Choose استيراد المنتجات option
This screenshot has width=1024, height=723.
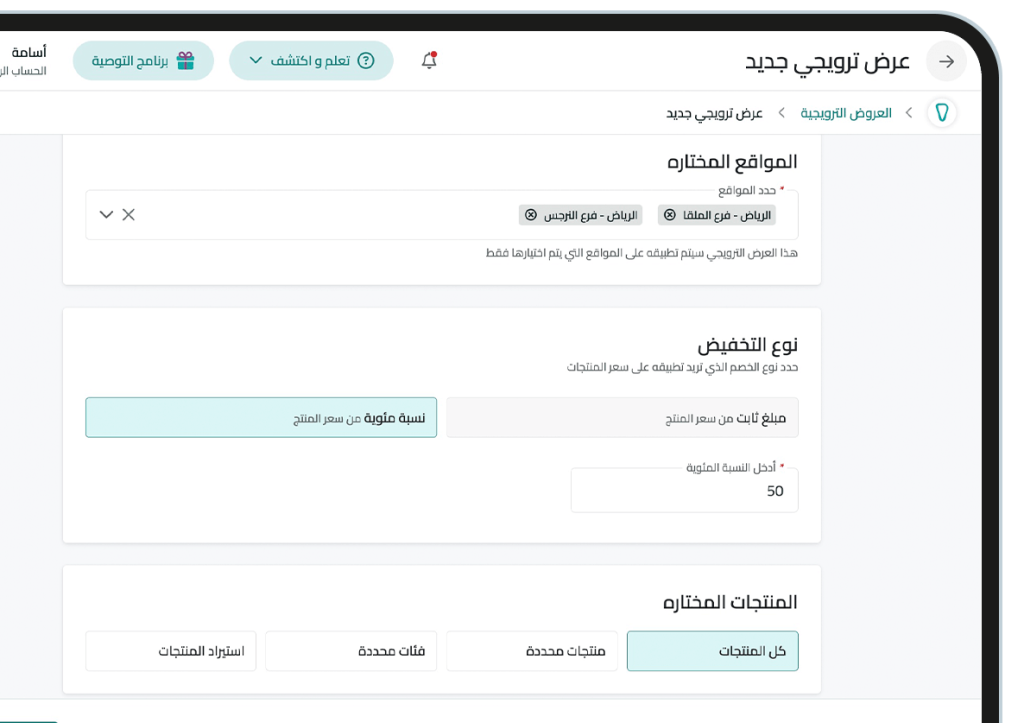pos(170,650)
